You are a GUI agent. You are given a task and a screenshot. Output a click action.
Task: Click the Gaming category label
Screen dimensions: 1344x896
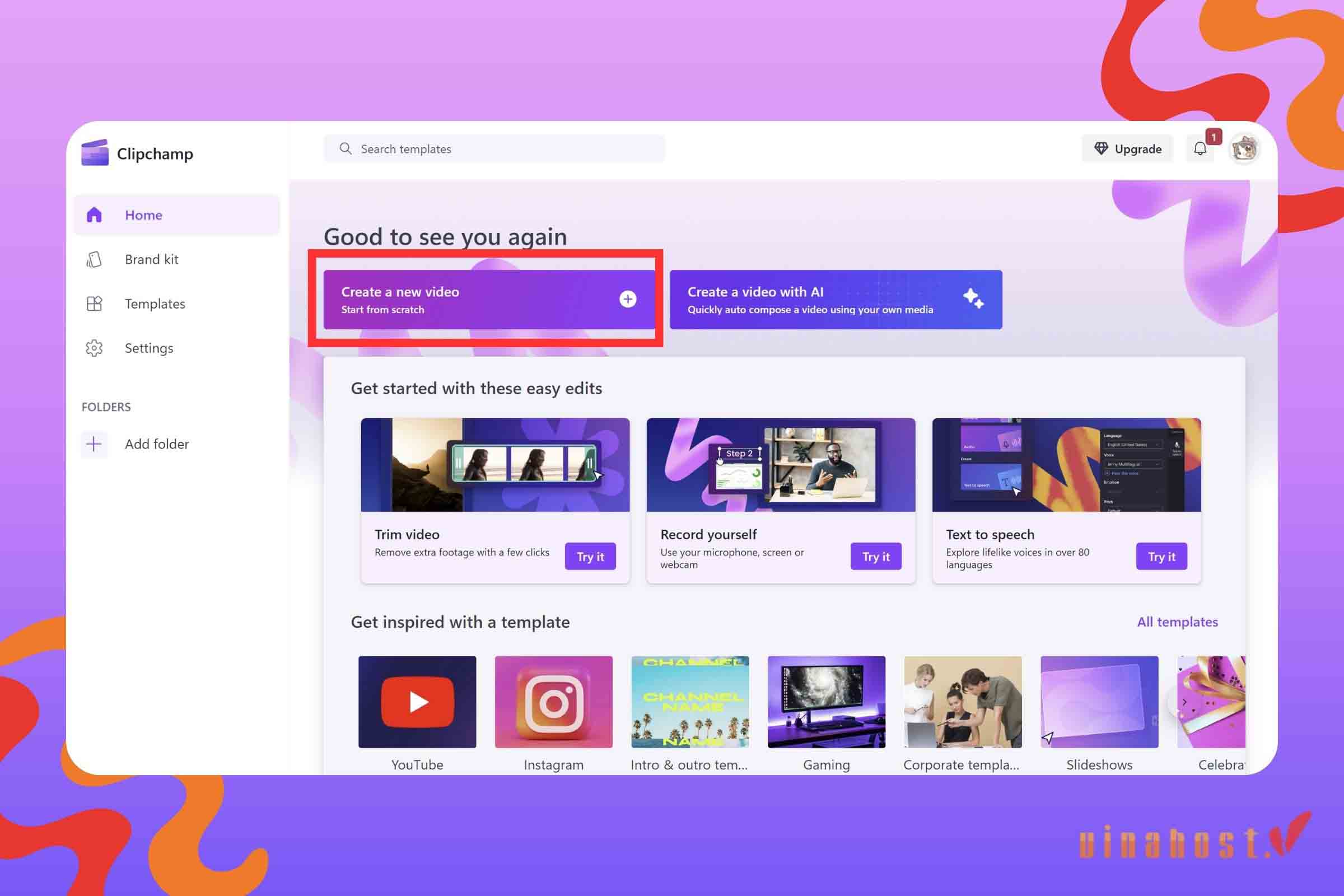(827, 764)
